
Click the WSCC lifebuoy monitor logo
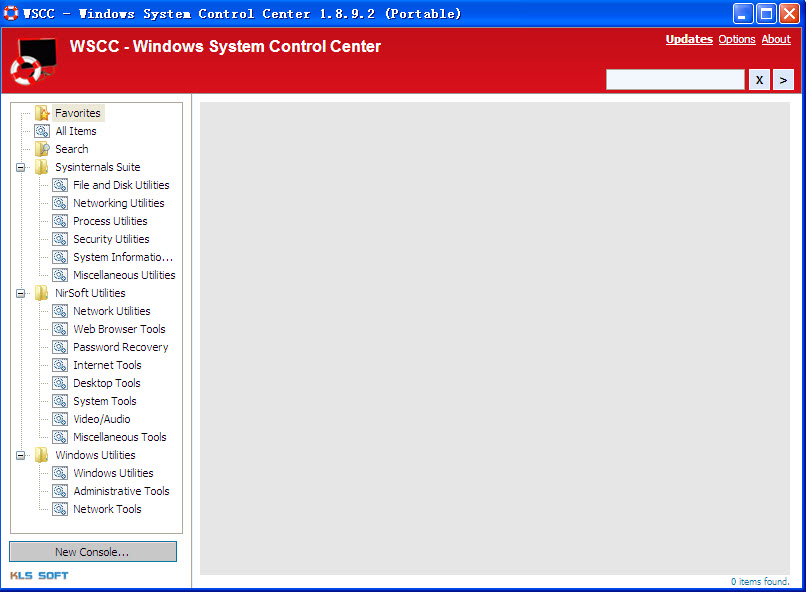[x=33, y=61]
